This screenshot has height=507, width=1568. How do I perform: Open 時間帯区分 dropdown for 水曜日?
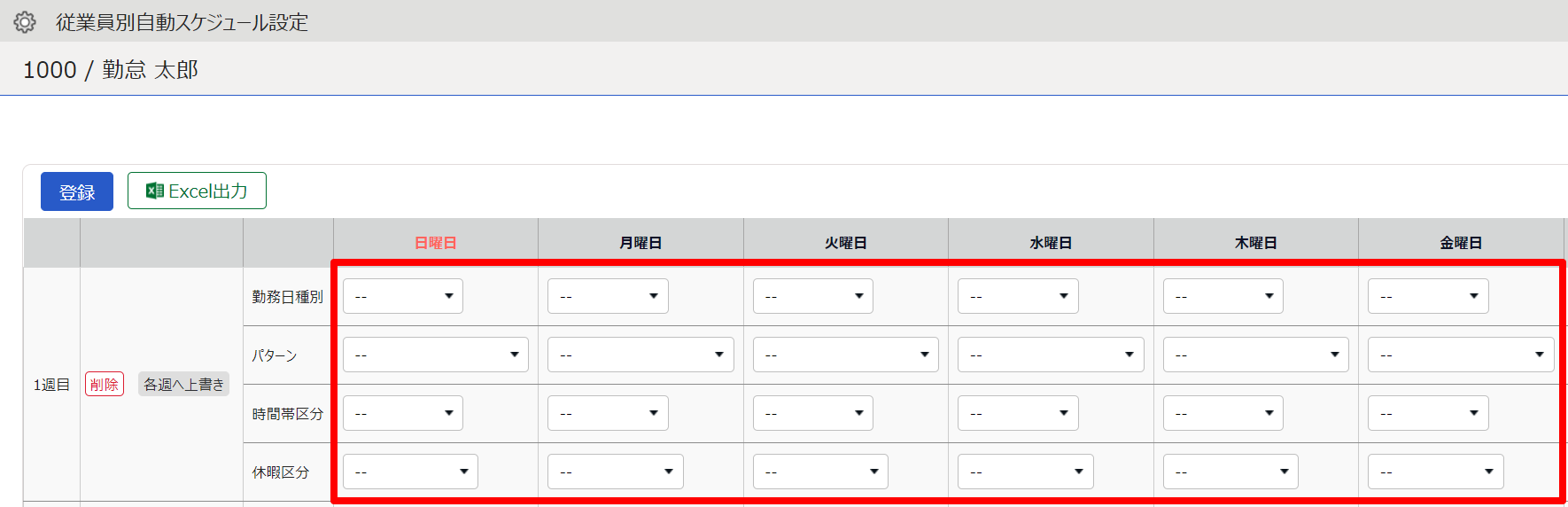pos(1018,413)
